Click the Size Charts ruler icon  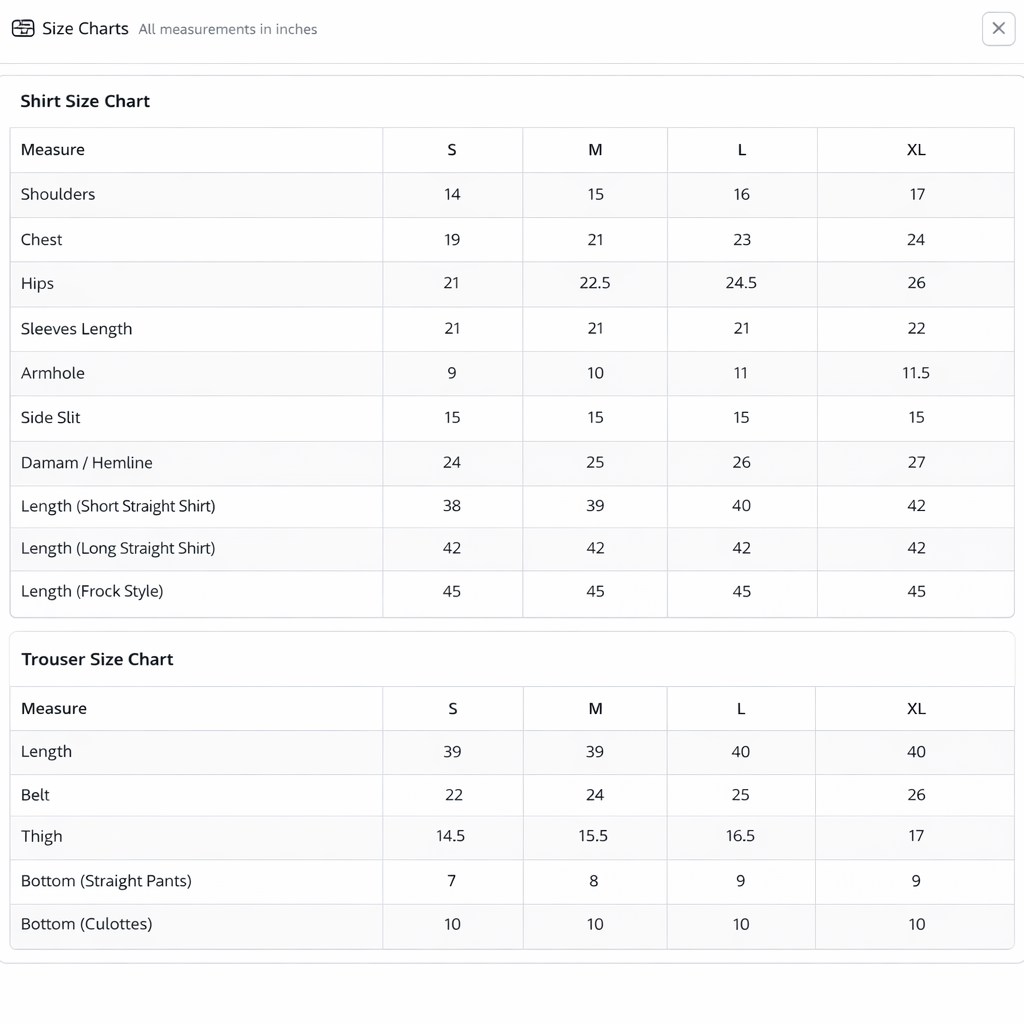tap(23, 29)
